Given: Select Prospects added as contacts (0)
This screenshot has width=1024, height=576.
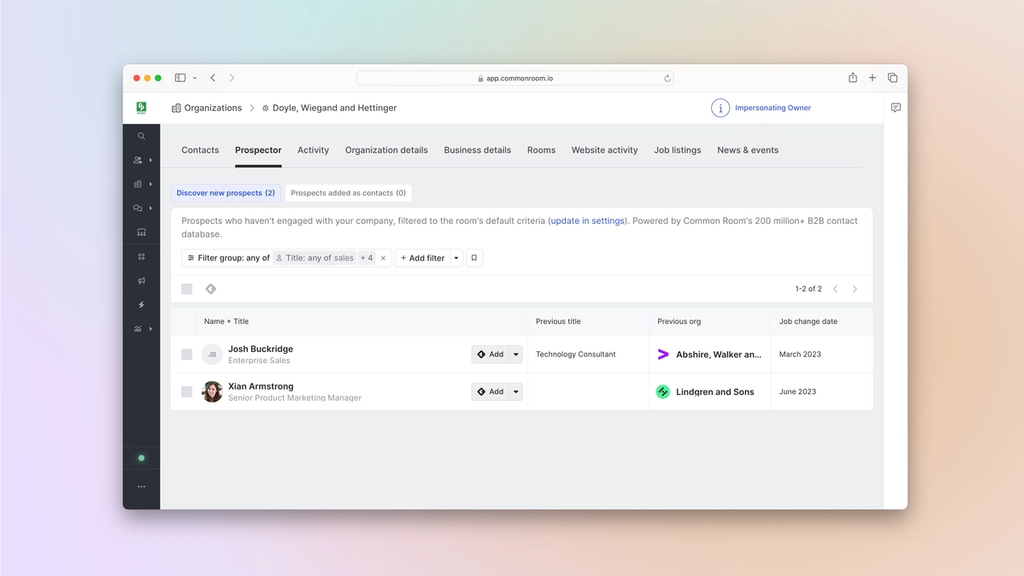Looking at the screenshot, I should pyautogui.click(x=348, y=193).
